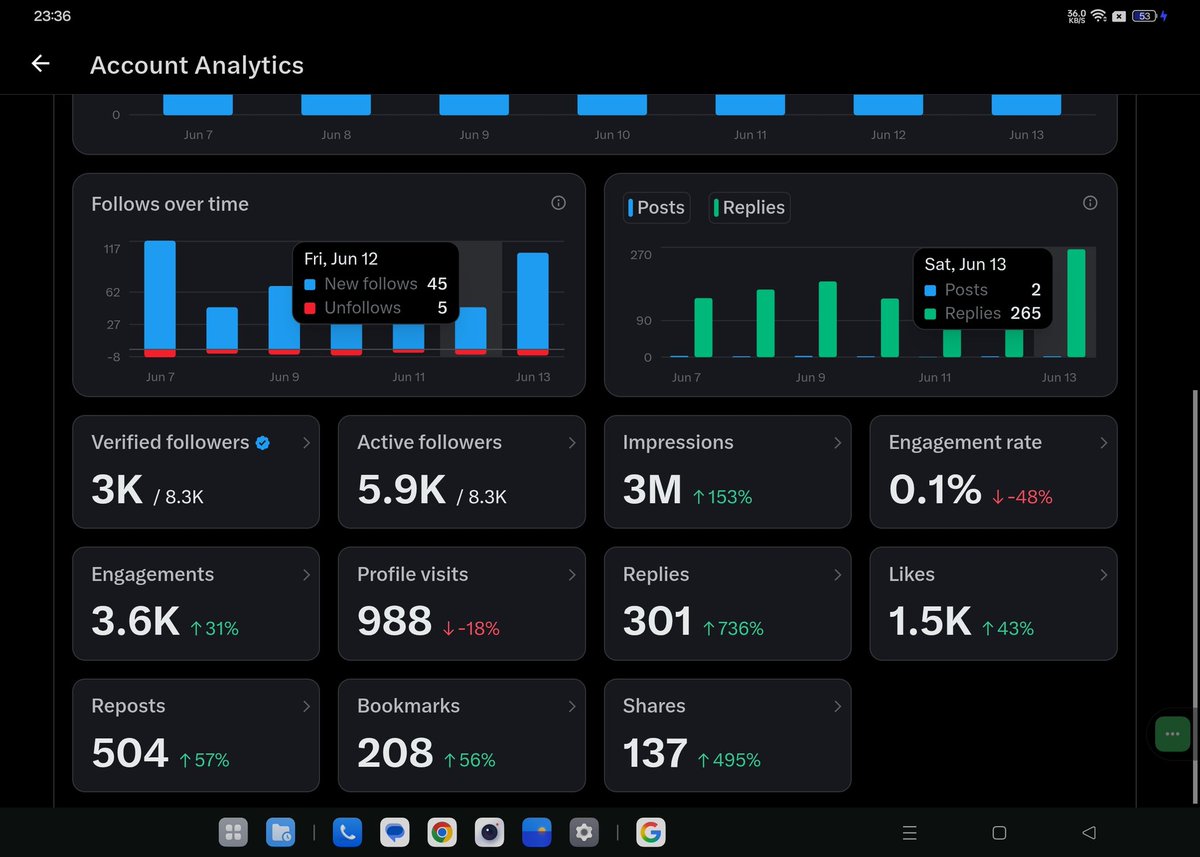1200x857 pixels.
Task: Open the Likes 1.5K value
Action: 930,622
